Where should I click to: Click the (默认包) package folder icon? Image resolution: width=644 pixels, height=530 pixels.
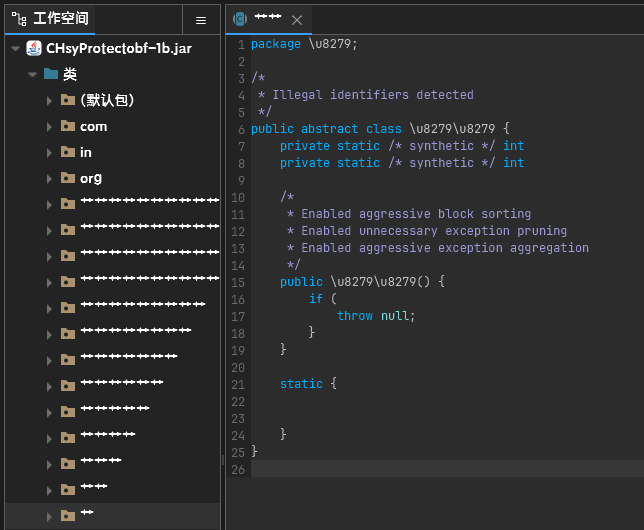click(x=68, y=100)
